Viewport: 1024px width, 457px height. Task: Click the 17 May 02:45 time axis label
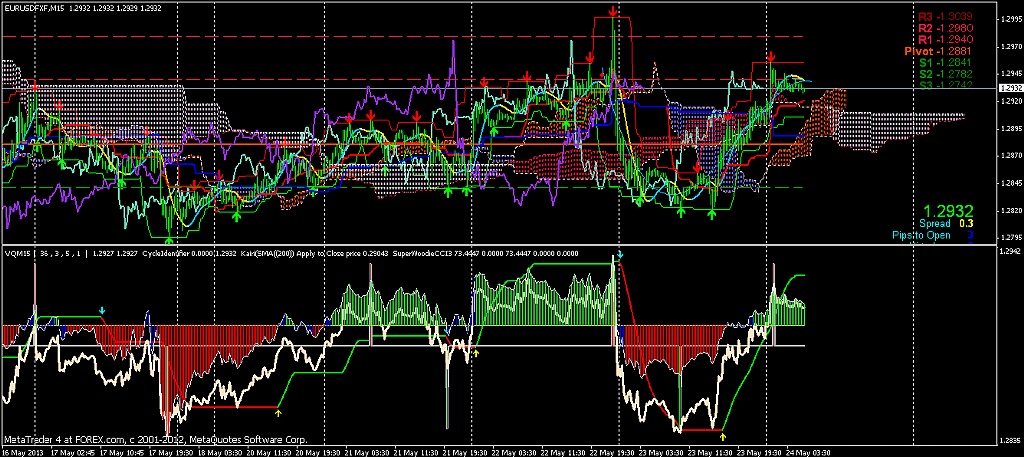click(x=71, y=452)
